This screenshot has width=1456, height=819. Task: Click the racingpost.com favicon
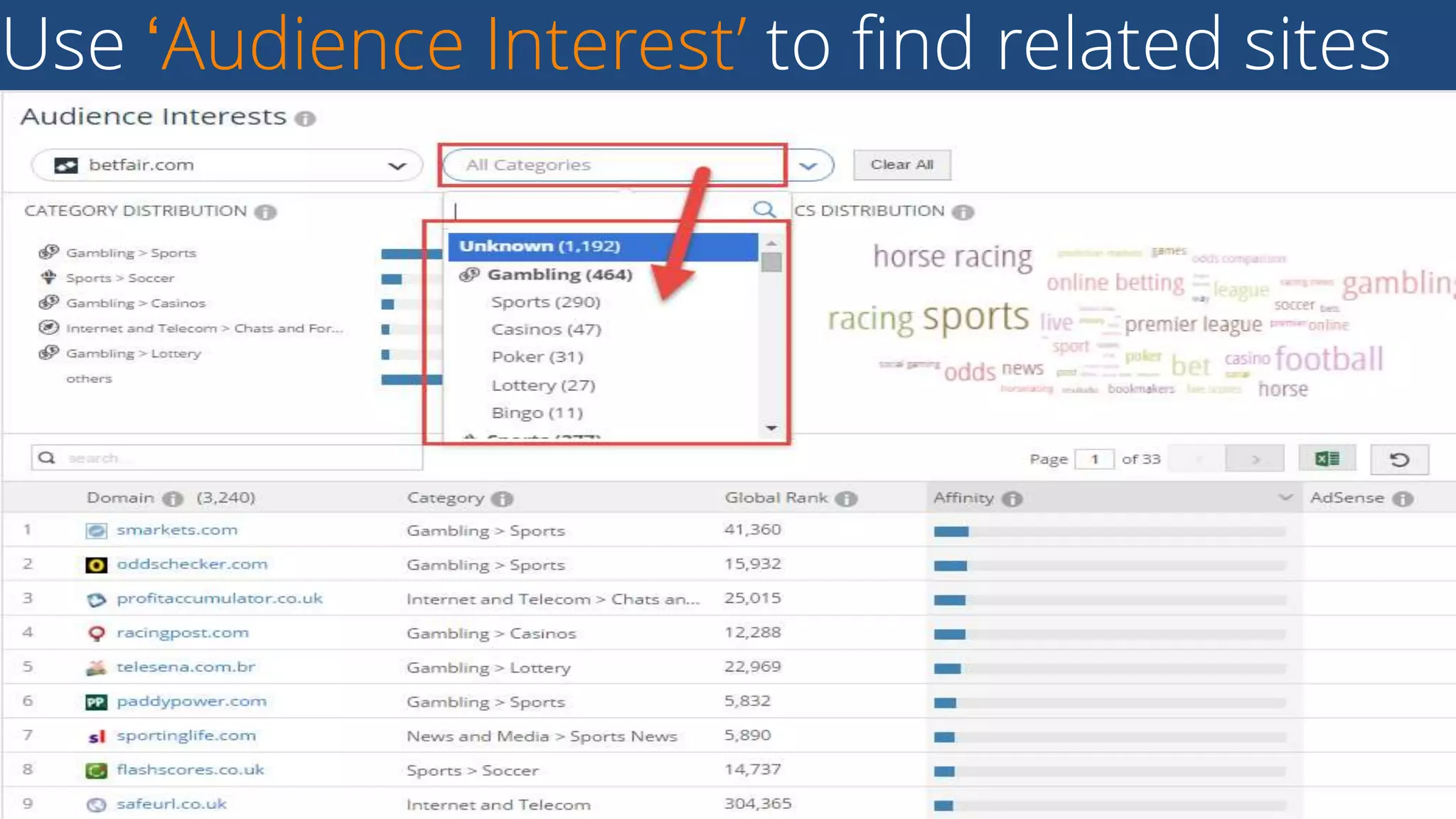pyautogui.click(x=96, y=633)
